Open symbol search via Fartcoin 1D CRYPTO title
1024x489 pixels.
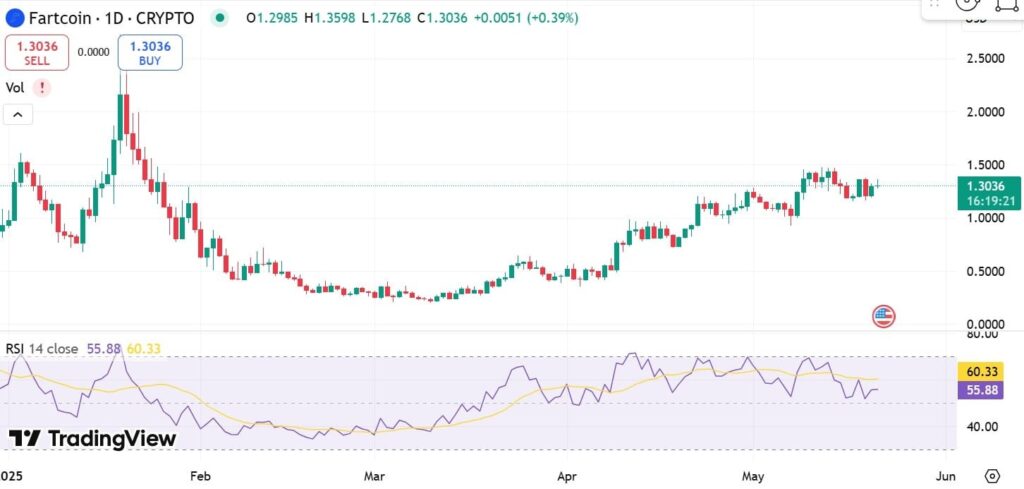pos(110,18)
